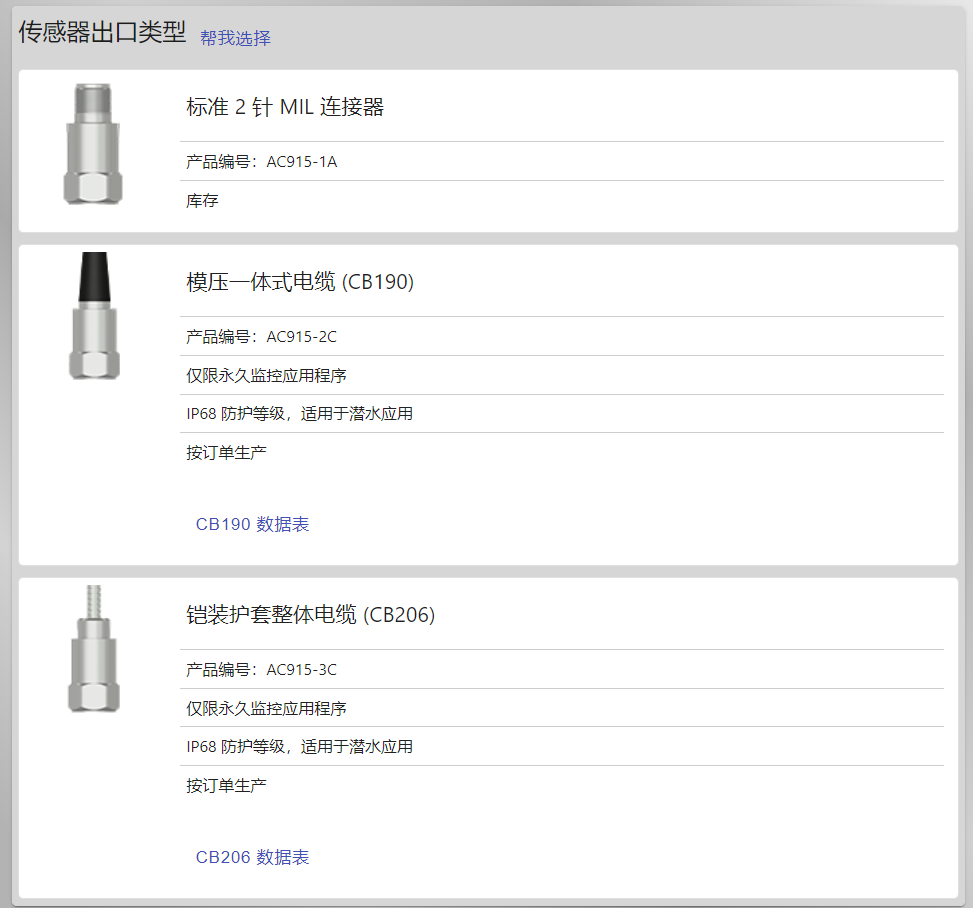973x908 pixels.
Task: Click 按订单生产 in the CB190 card
Action: point(226,452)
